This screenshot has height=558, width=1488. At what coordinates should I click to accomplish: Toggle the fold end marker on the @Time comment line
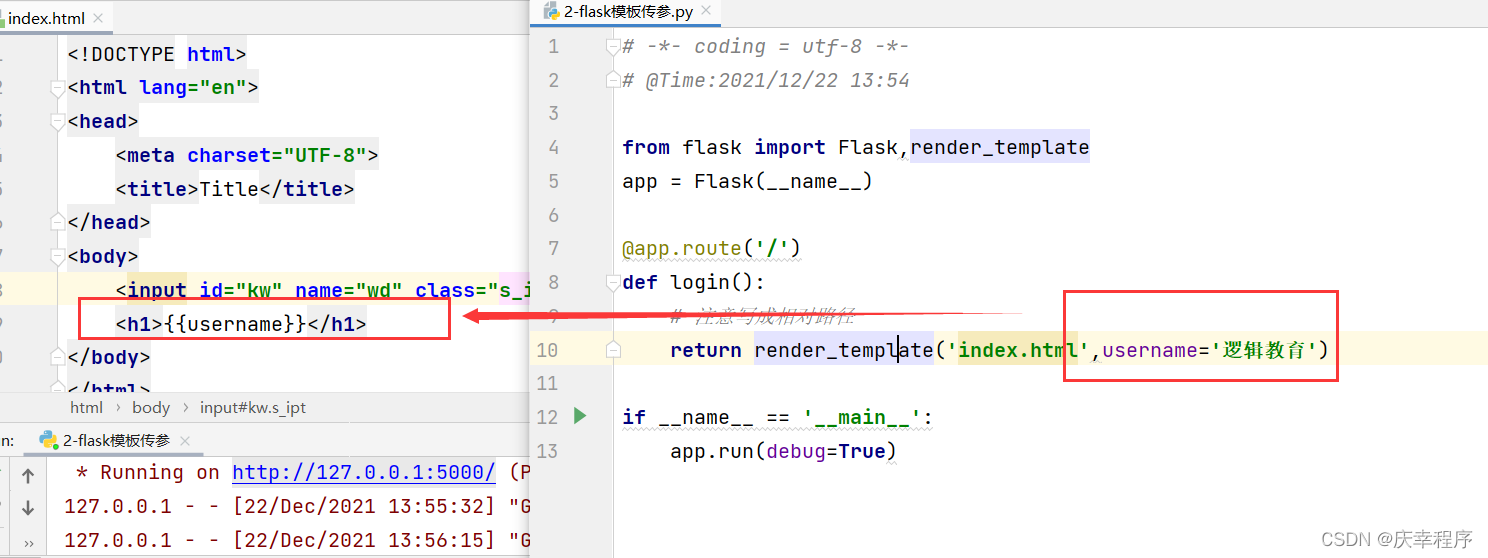coord(613,80)
